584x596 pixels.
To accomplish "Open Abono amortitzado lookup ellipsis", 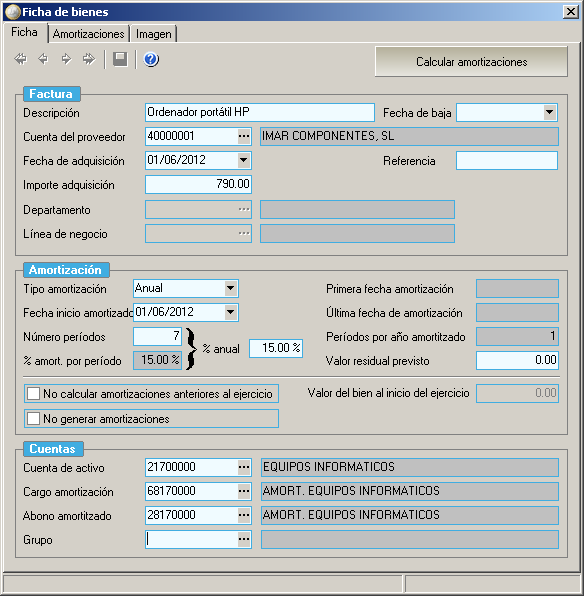I will coord(244,515).
